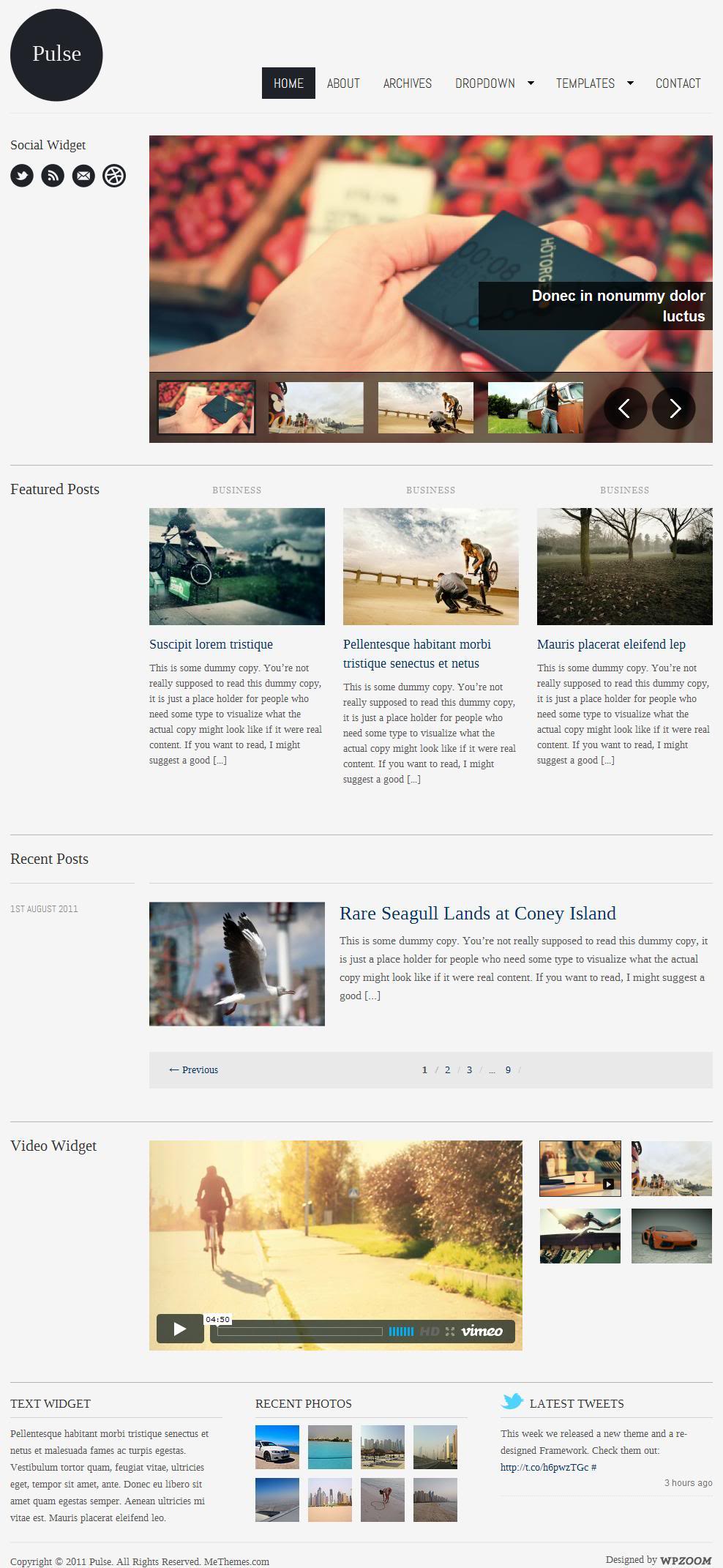
Task: Go to pagination page 2
Action: [448, 1070]
